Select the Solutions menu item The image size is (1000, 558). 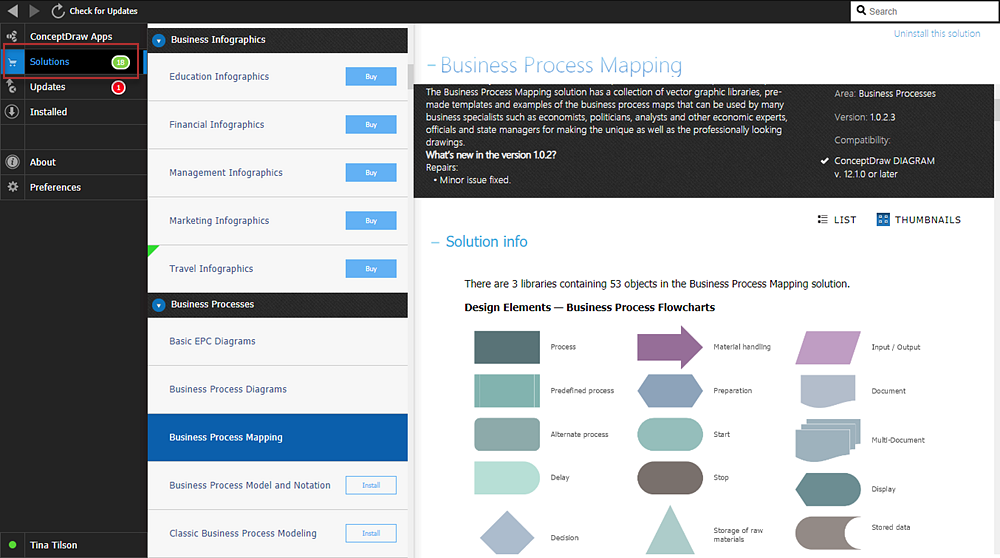(x=71, y=62)
